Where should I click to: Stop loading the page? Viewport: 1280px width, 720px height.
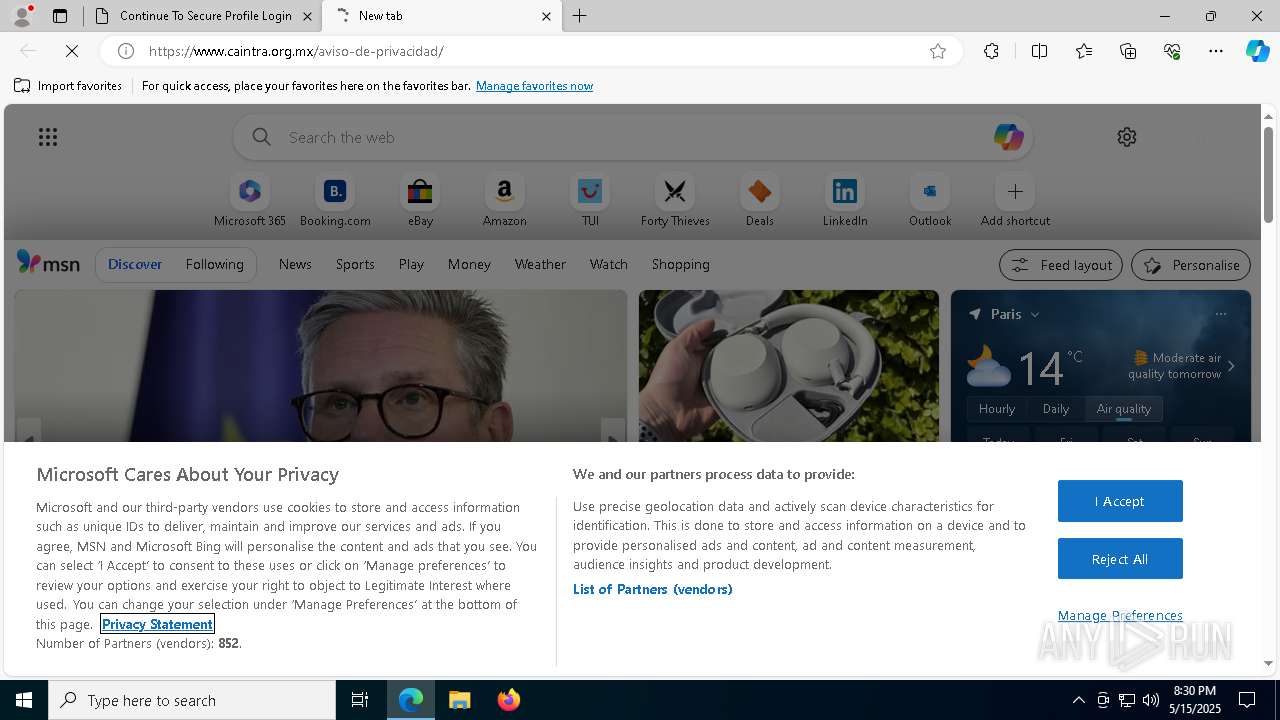pos(72,51)
